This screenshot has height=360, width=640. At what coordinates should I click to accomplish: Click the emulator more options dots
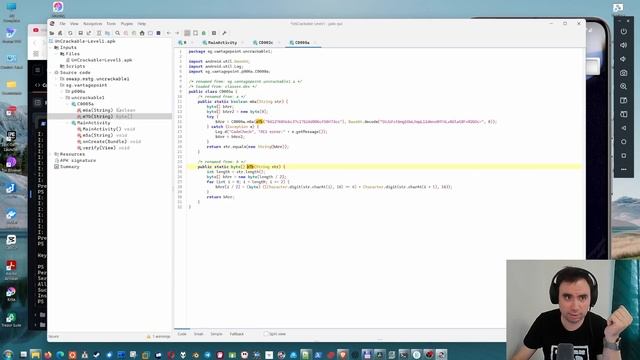pyautogui.click(x=624, y=169)
